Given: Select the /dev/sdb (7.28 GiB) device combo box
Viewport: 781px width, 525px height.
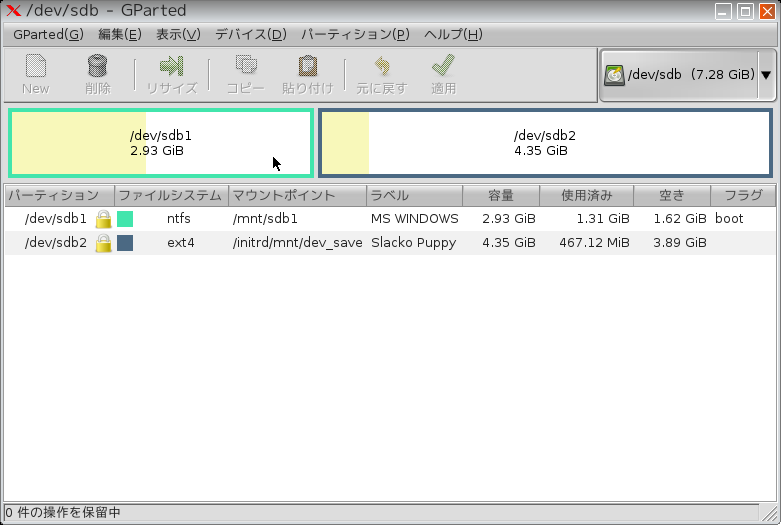Looking at the screenshot, I should pyautogui.click(x=687, y=75).
